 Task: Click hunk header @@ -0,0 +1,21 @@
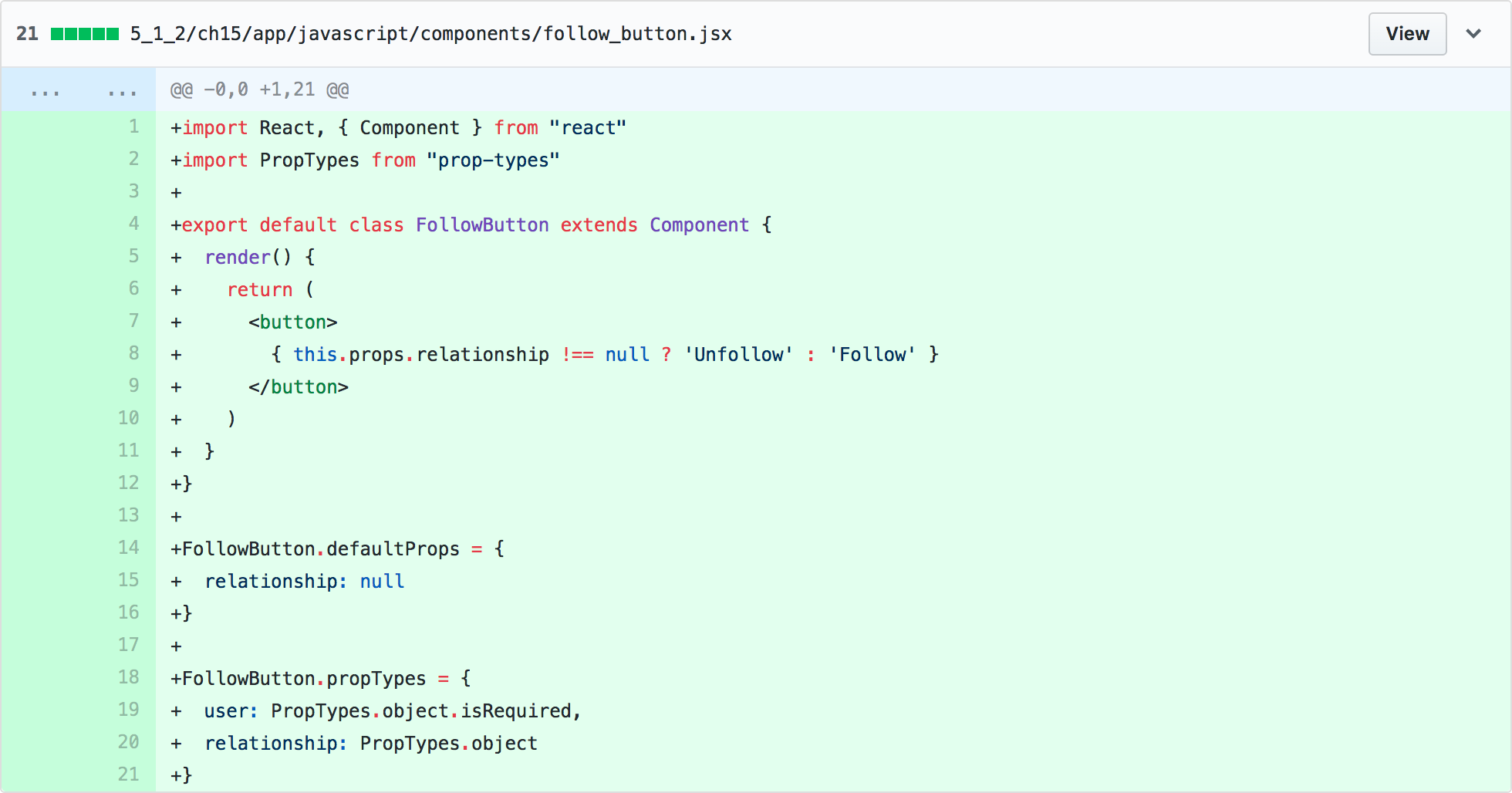click(259, 89)
